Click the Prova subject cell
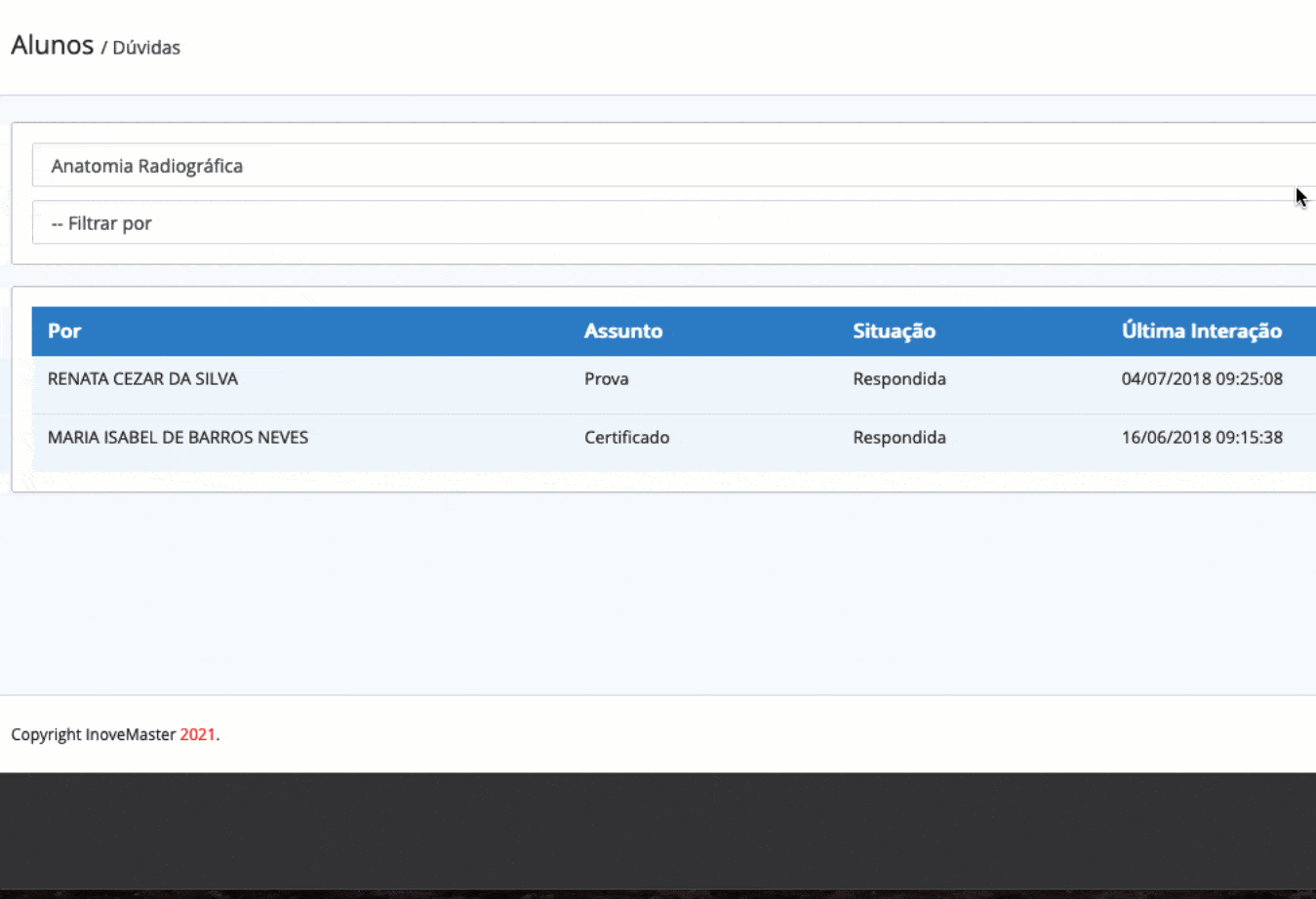Viewport: 1316px width, 899px height. pyautogui.click(x=606, y=379)
